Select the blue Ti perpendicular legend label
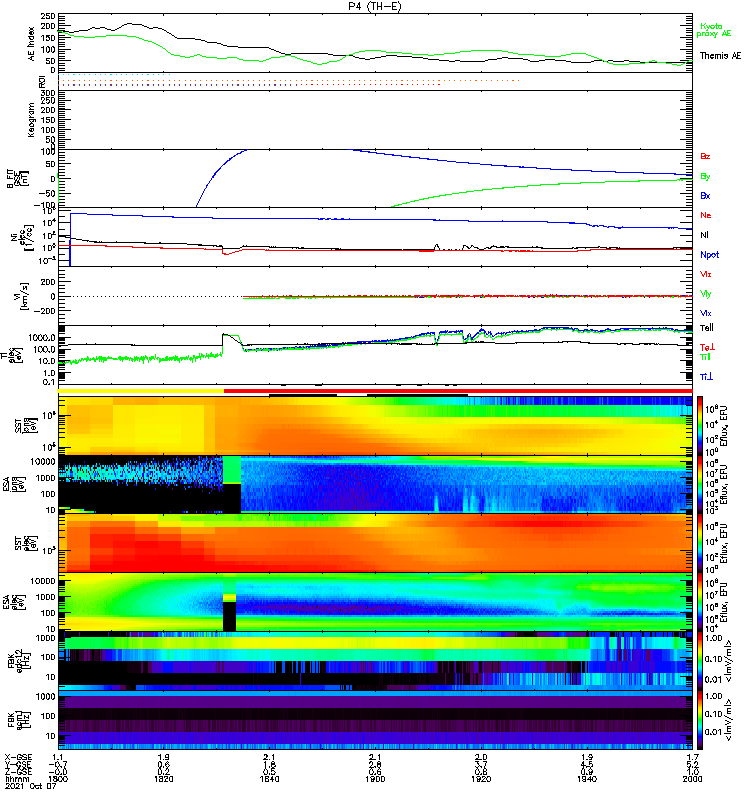Screen dimensions: 750x800 706,377
